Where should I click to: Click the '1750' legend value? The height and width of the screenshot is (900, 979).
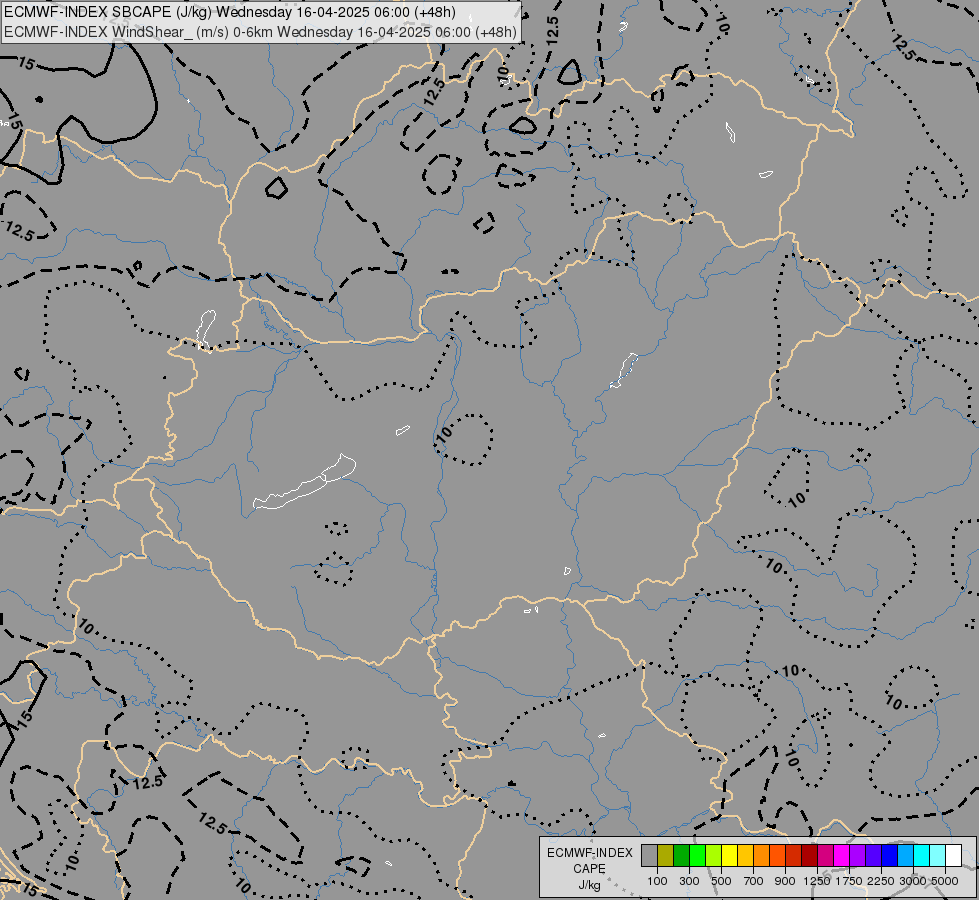click(x=849, y=881)
